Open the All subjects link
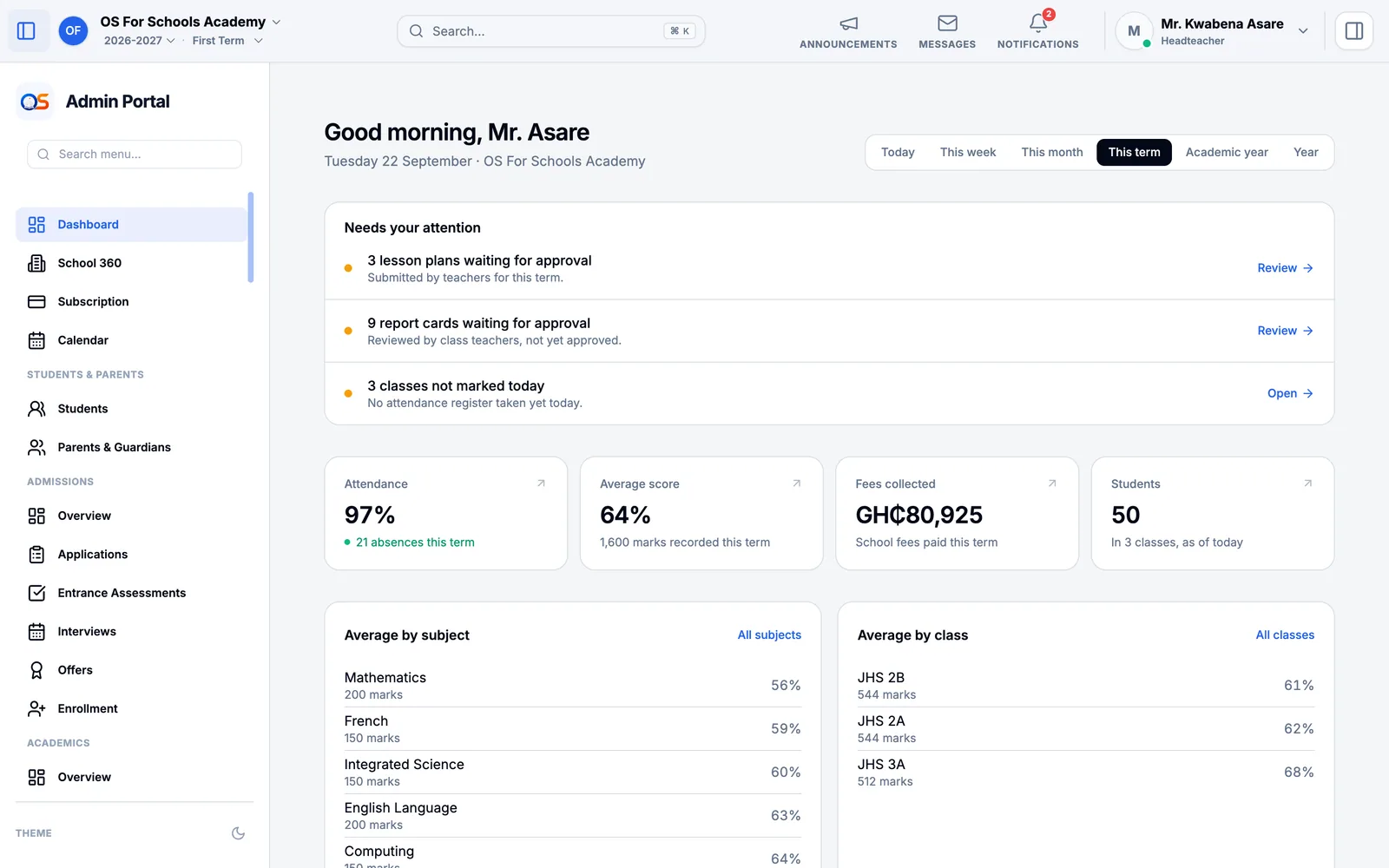The width and height of the screenshot is (1389, 868). pos(769,635)
